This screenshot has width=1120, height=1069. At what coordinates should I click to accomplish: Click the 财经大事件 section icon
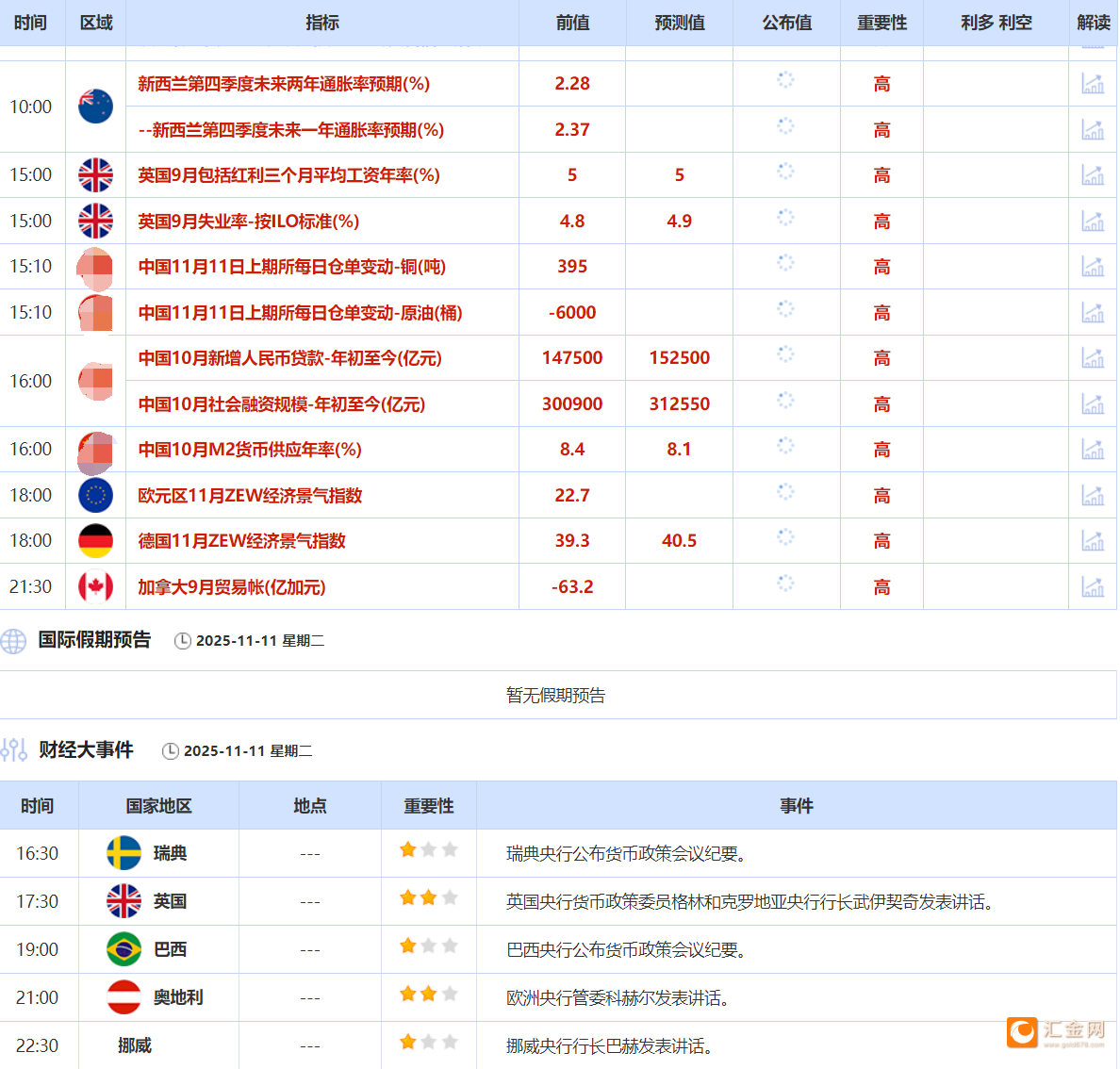pos(13,750)
